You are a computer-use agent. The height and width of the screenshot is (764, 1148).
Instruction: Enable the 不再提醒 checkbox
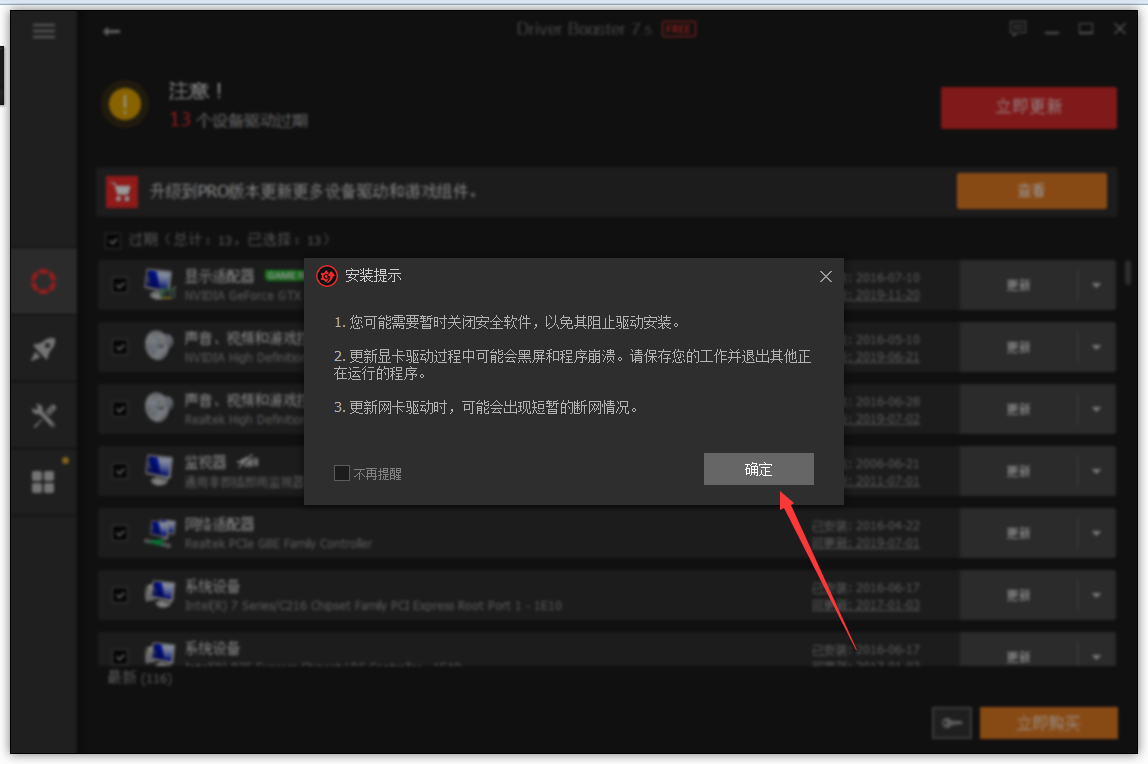click(x=342, y=473)
